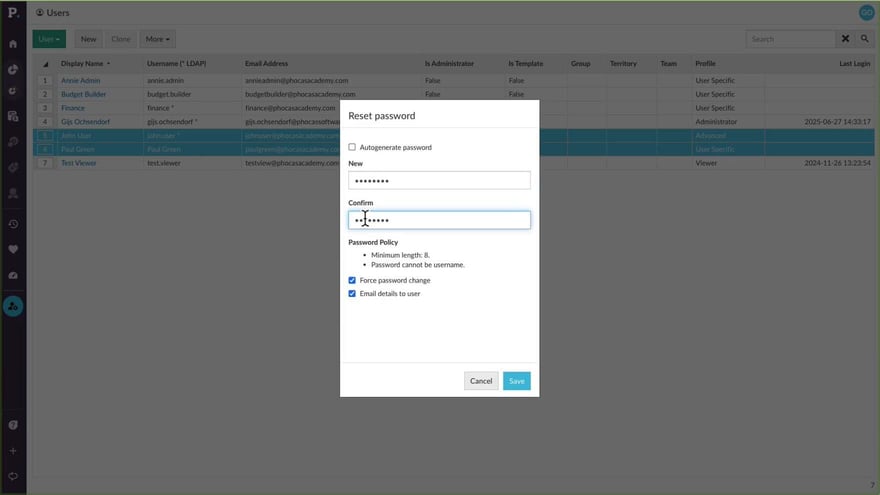The height and width of the screenshot is (495, 880).
Task: Open the highlighted user administration icon
Action: (x=13, y=306)
